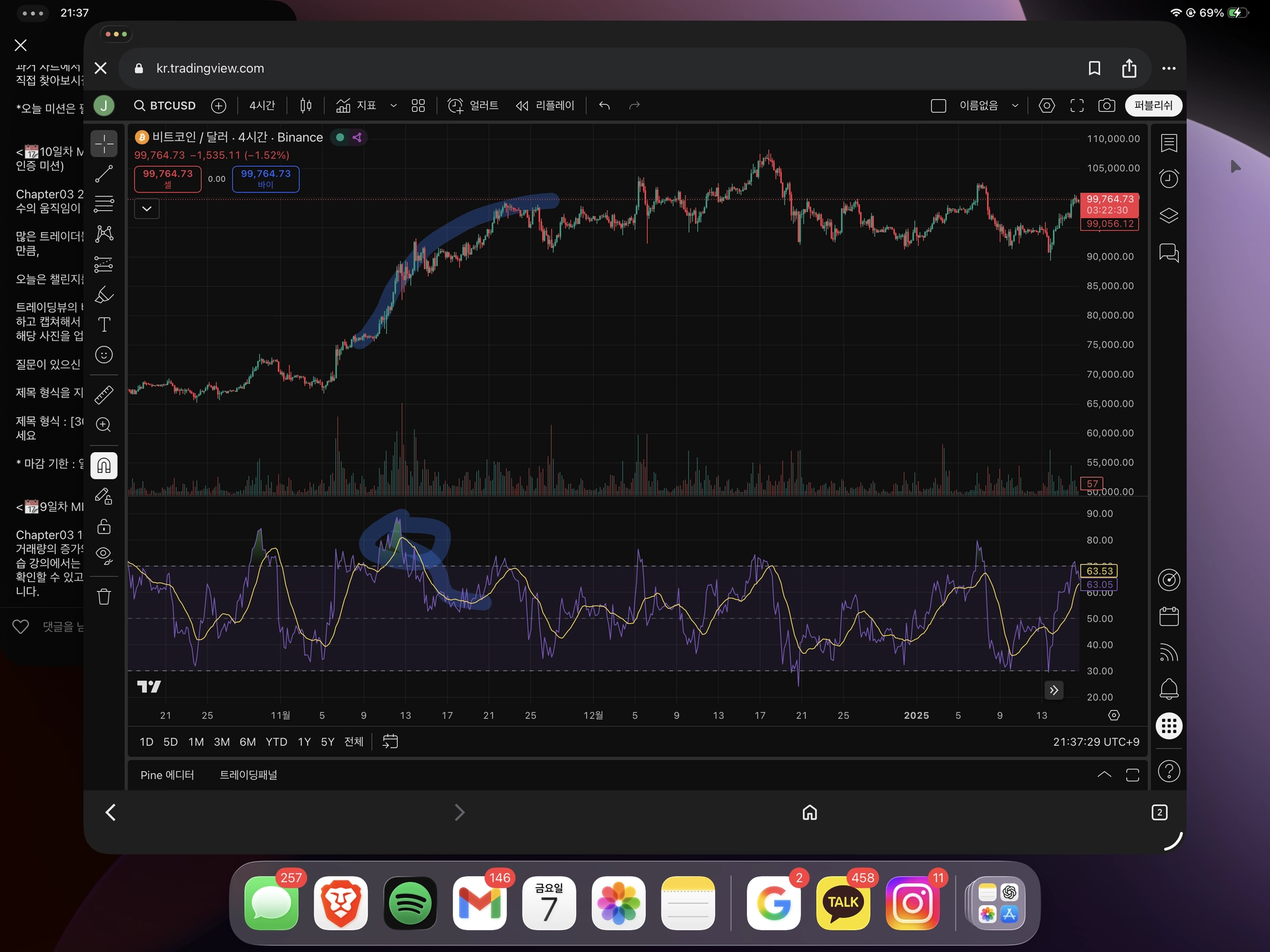Click the trash remove-drawings icon
The height and width of the screenshot is (952, 1270).
[104, 596]
